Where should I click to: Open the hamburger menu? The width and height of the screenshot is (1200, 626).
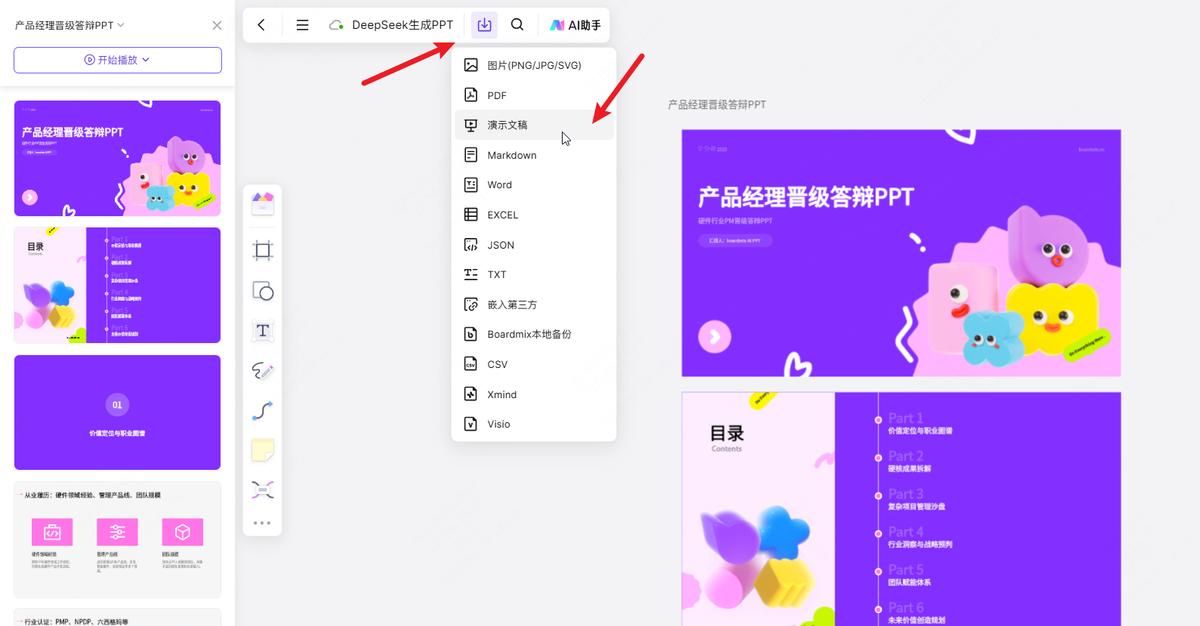302,24
